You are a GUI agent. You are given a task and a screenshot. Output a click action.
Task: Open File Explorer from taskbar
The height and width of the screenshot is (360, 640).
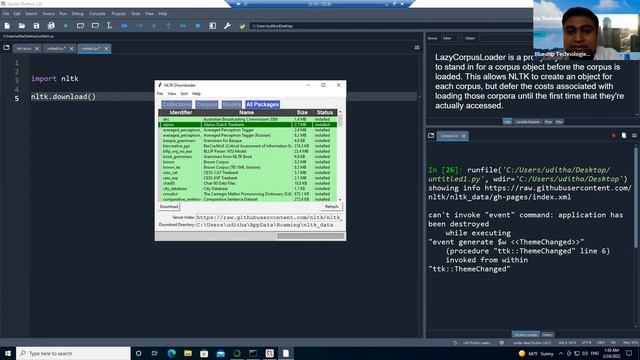(188, 353)
